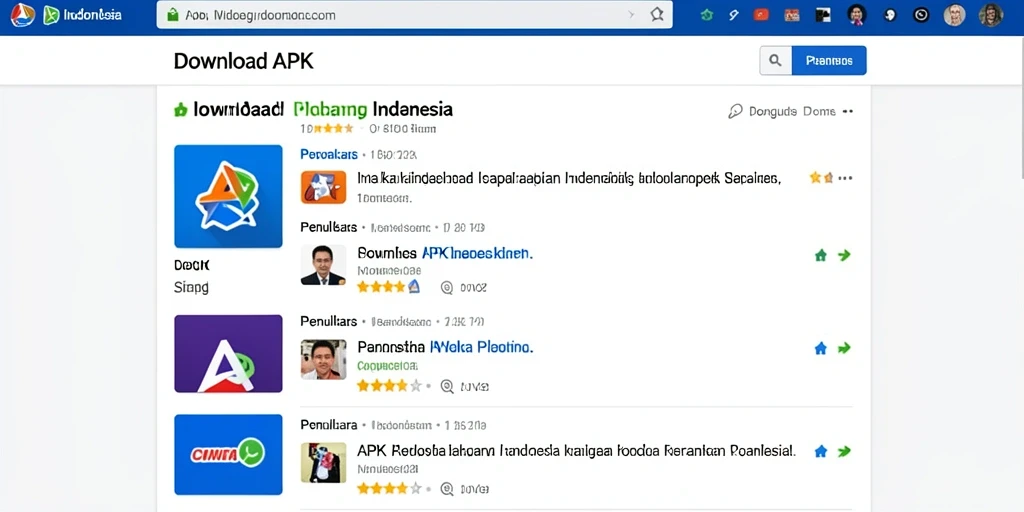Click the address bar URL field
Screen dimensions: 1024x512
click(x=414, y=14)
